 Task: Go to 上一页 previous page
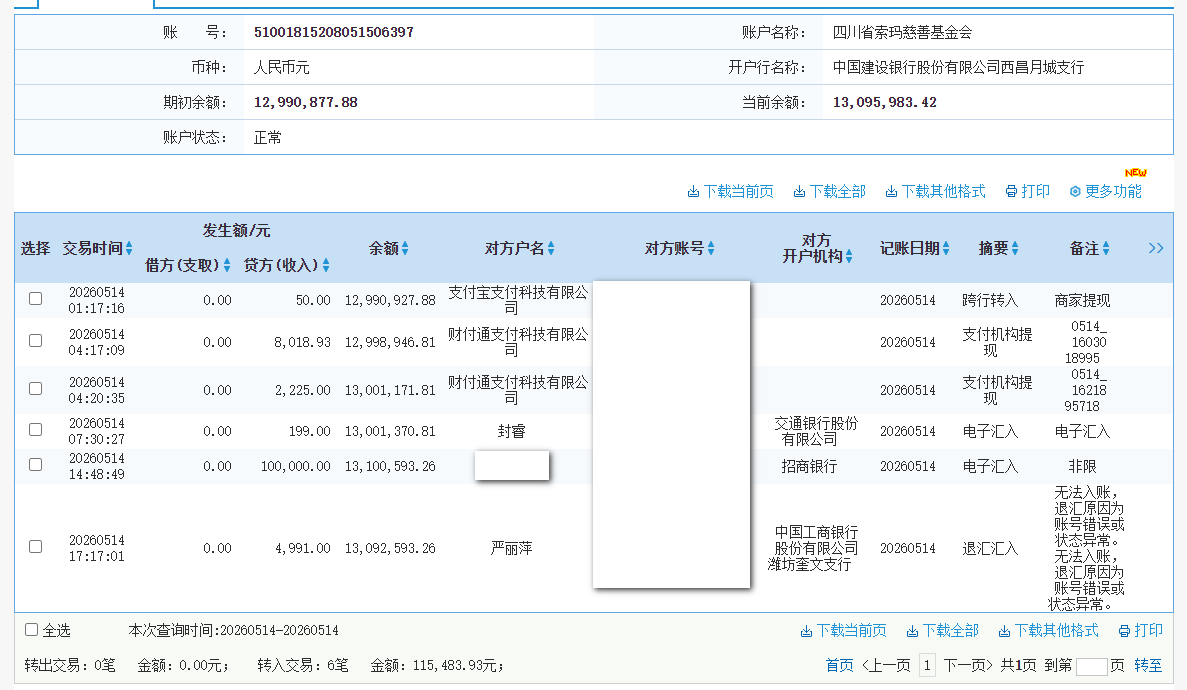pos(886,666)
